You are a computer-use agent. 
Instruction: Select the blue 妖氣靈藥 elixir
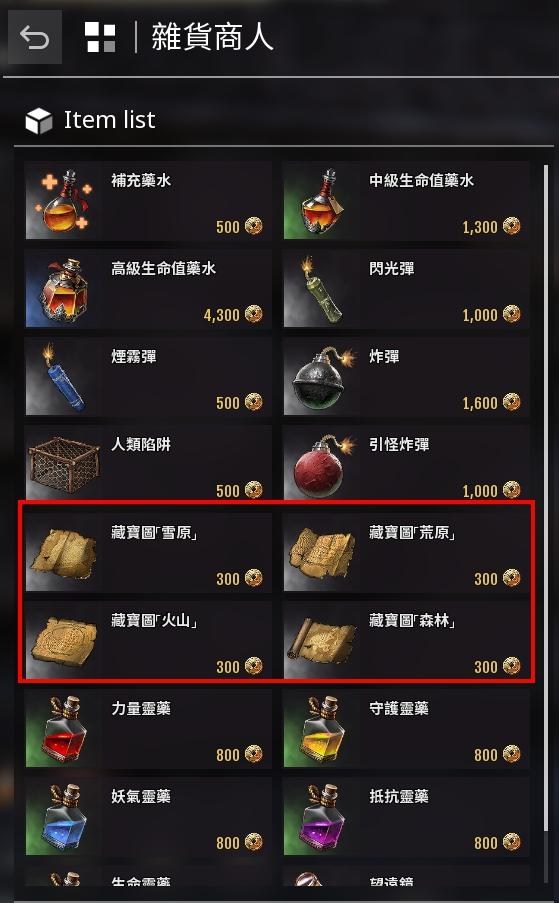(x=148, y=817)
